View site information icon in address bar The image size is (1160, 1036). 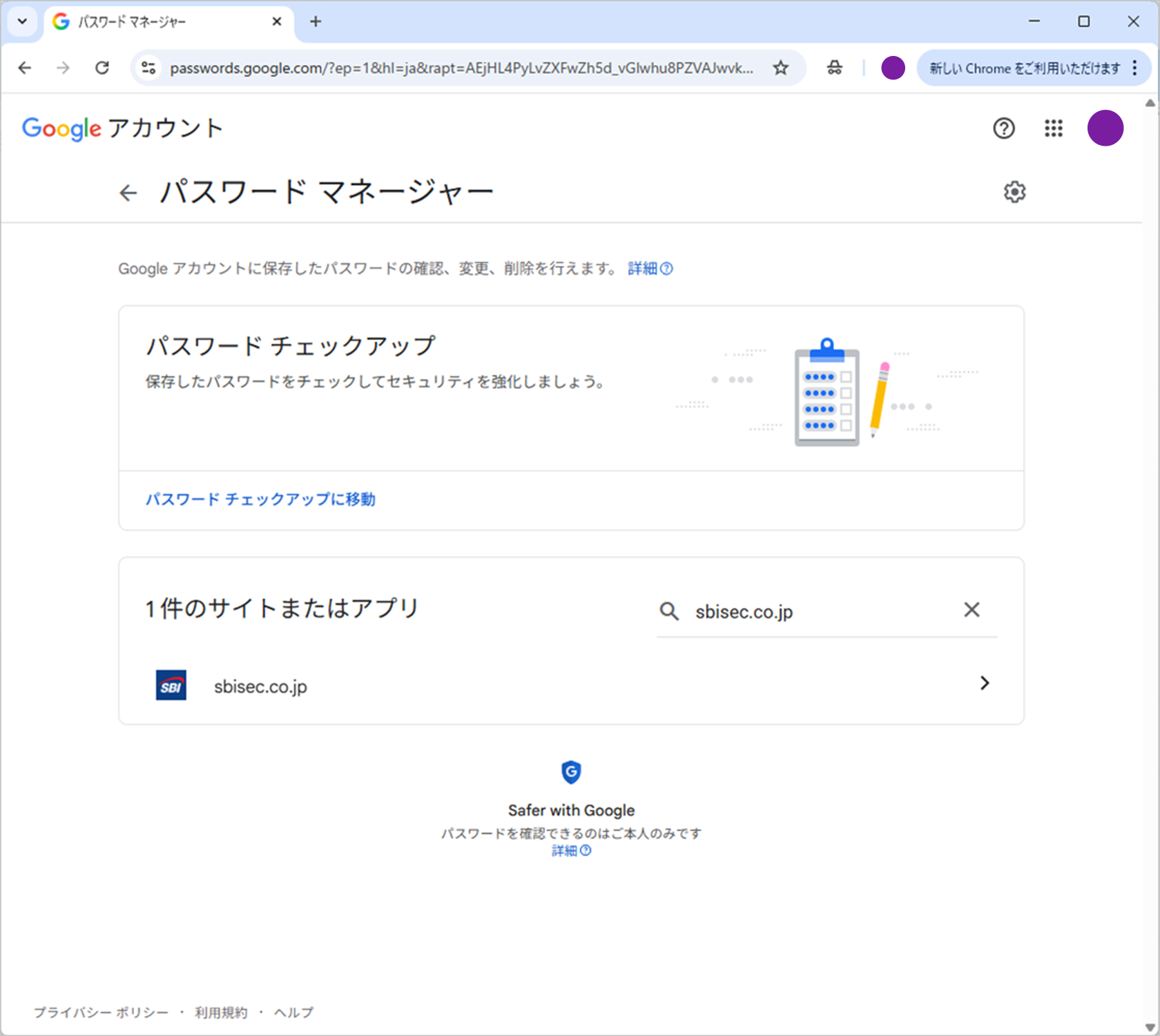pyautogui.click(x=148, y=68)
